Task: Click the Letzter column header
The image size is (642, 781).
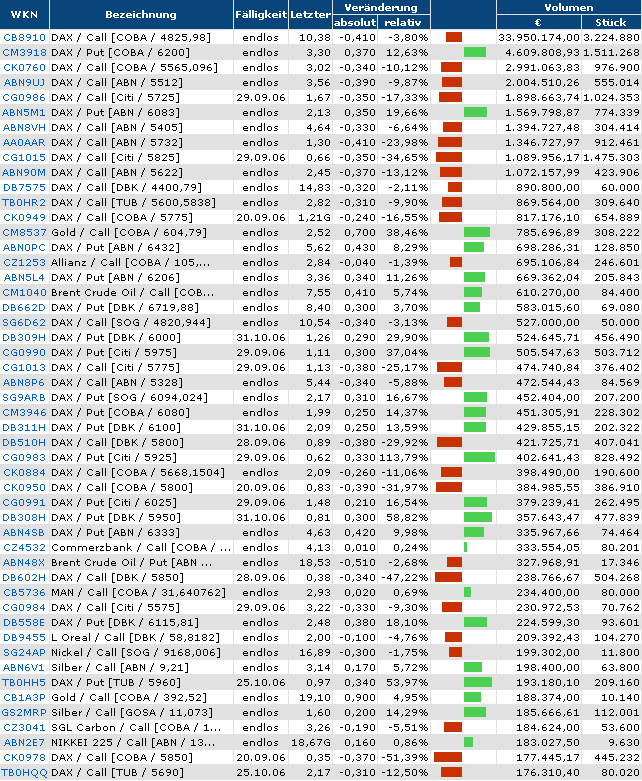Action: point(310,14)
